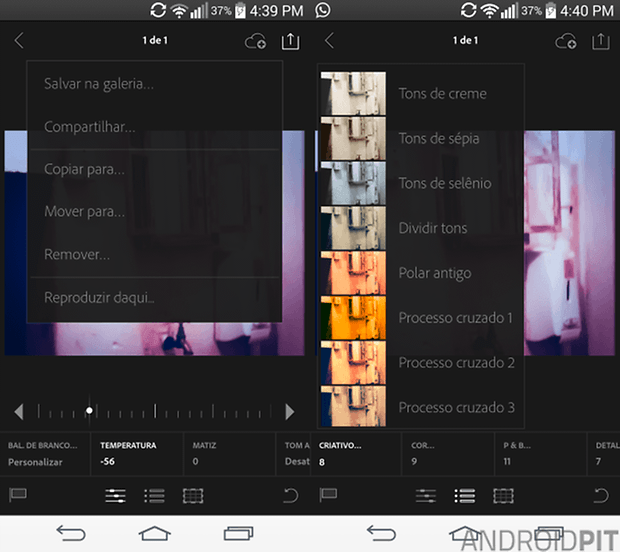Tap the undo arrow in the right screen toolbar
Image resolution: width=620 pixels, height=552 pixels.
point(601,495)
